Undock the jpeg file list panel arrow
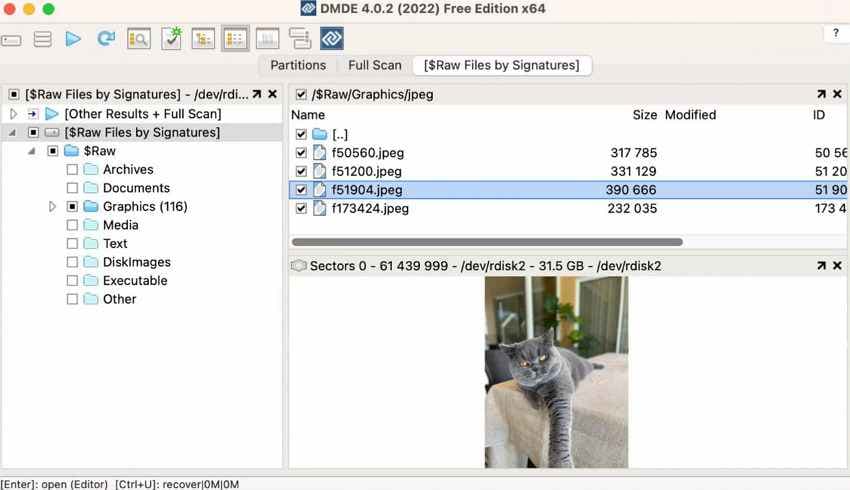Screen dimensions: 850x490 (x=821, y=94)
